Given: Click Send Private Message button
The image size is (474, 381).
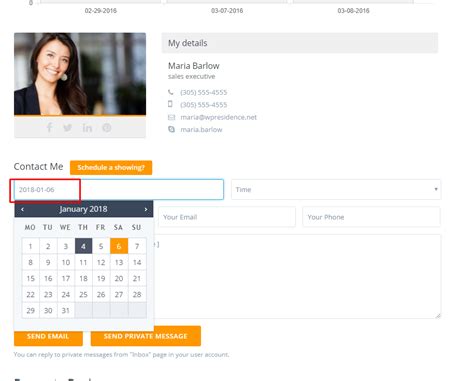Looking at the screenshot, I should 146,336.
